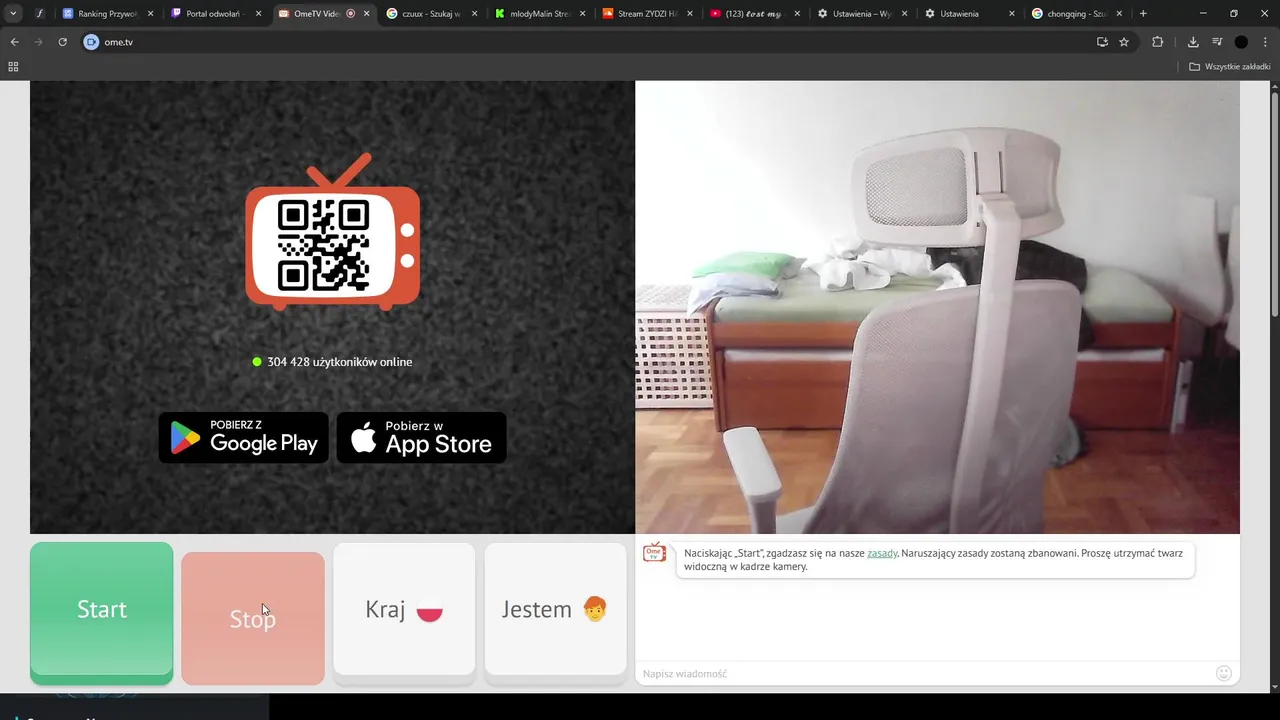
Task: Click the 304 428 użytkowników online text
Action: [339, 362]
